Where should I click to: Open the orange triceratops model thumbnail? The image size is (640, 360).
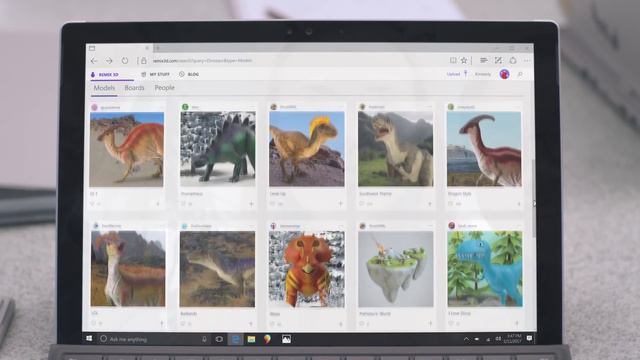(307, 269)
